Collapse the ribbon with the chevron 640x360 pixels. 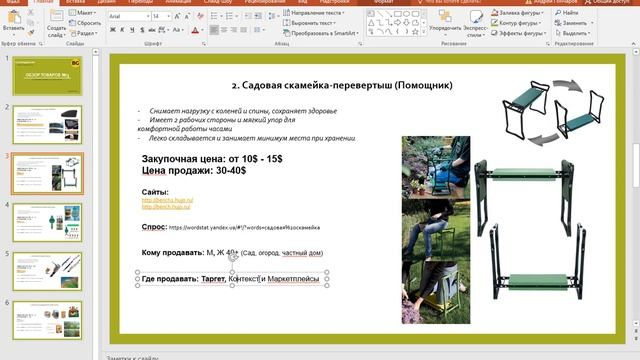point(633,44)
